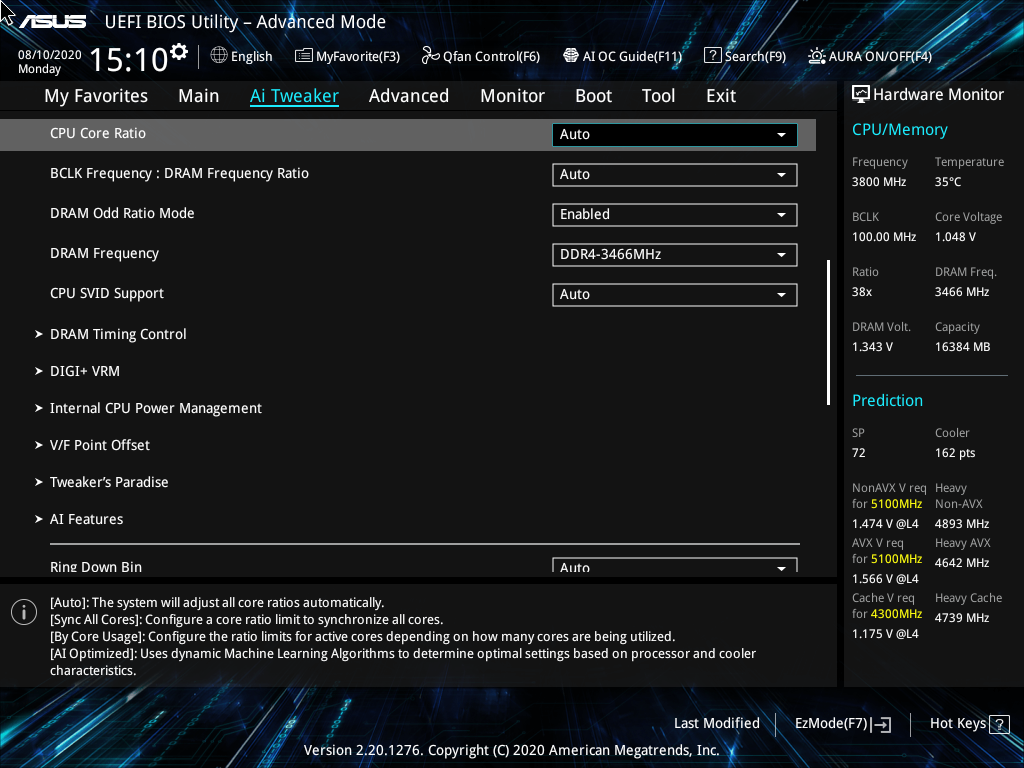Select the CPU Core Ratio label
The width and height of the screenshot is (1024, 768).
[98, 133]
